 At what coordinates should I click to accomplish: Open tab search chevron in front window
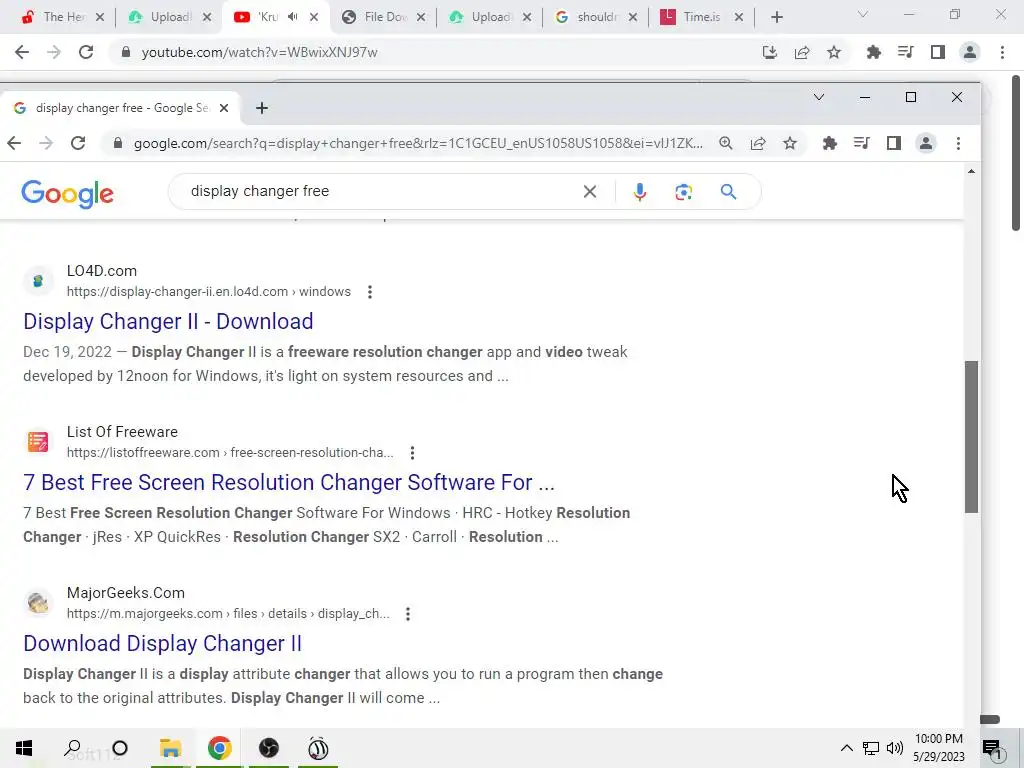818,97
